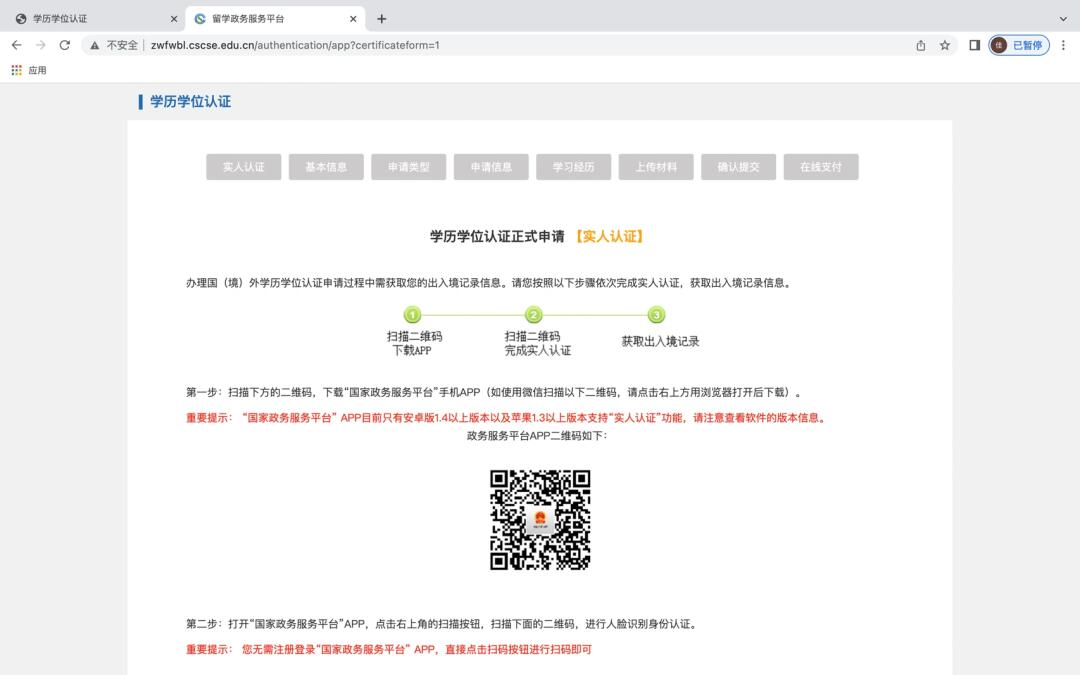
Task: Click the 不安全 security warning icon
Action: pos(94,45)
